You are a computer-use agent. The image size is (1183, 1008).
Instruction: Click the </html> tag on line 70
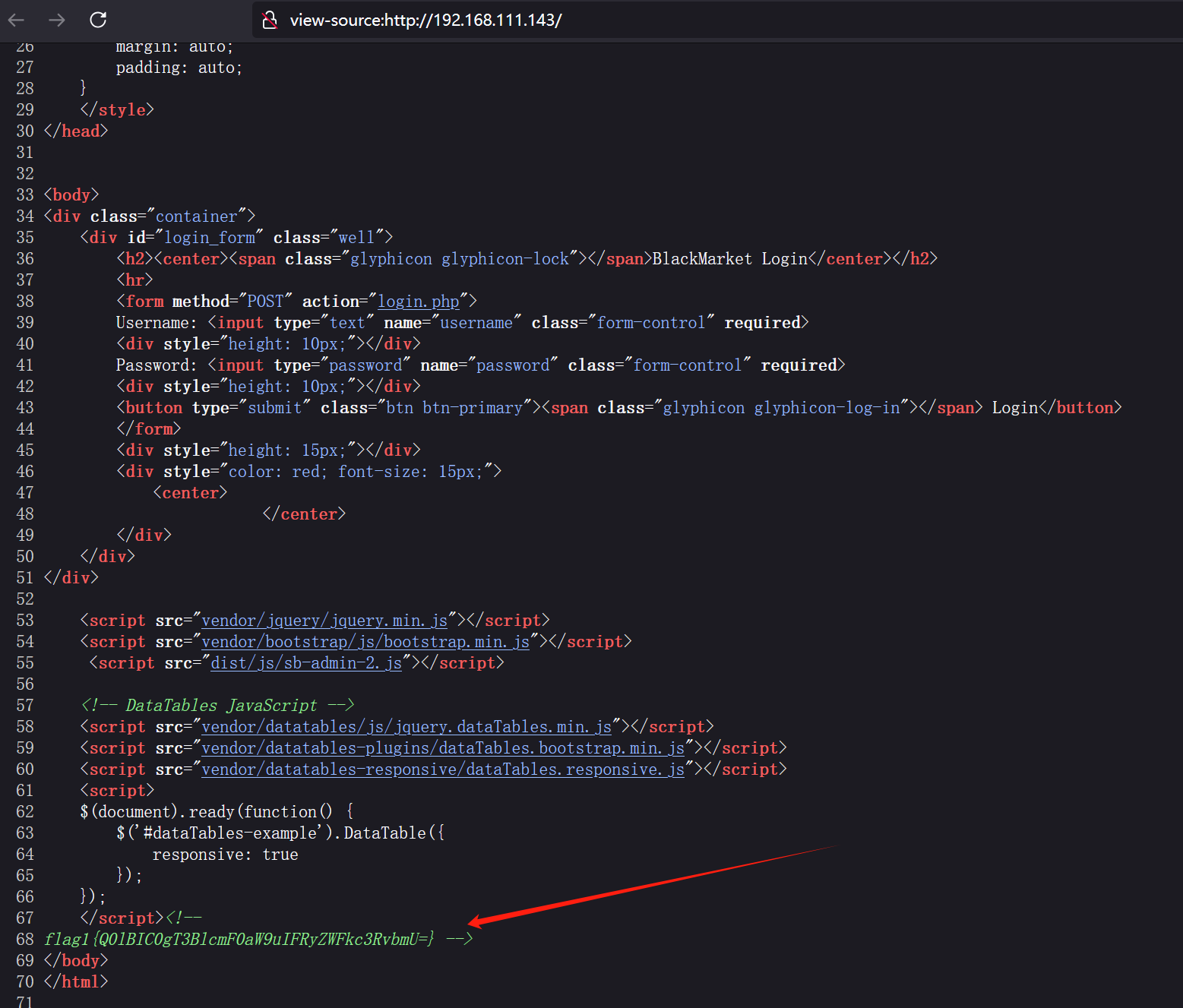tap(76, 982)
